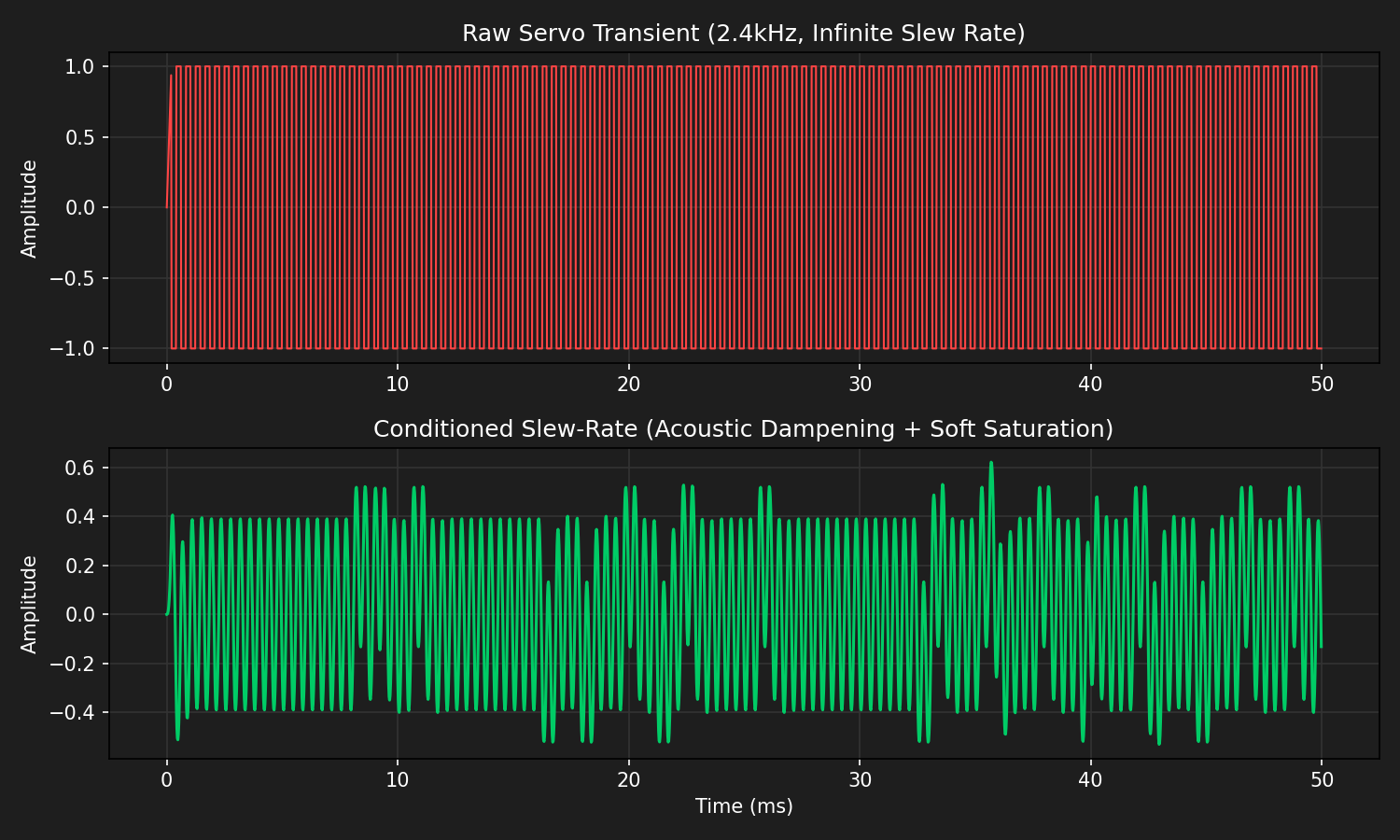Select the top plot's Amplitude y-axis label
This screenshot has height=840, width=1400.
click(30, 208)
